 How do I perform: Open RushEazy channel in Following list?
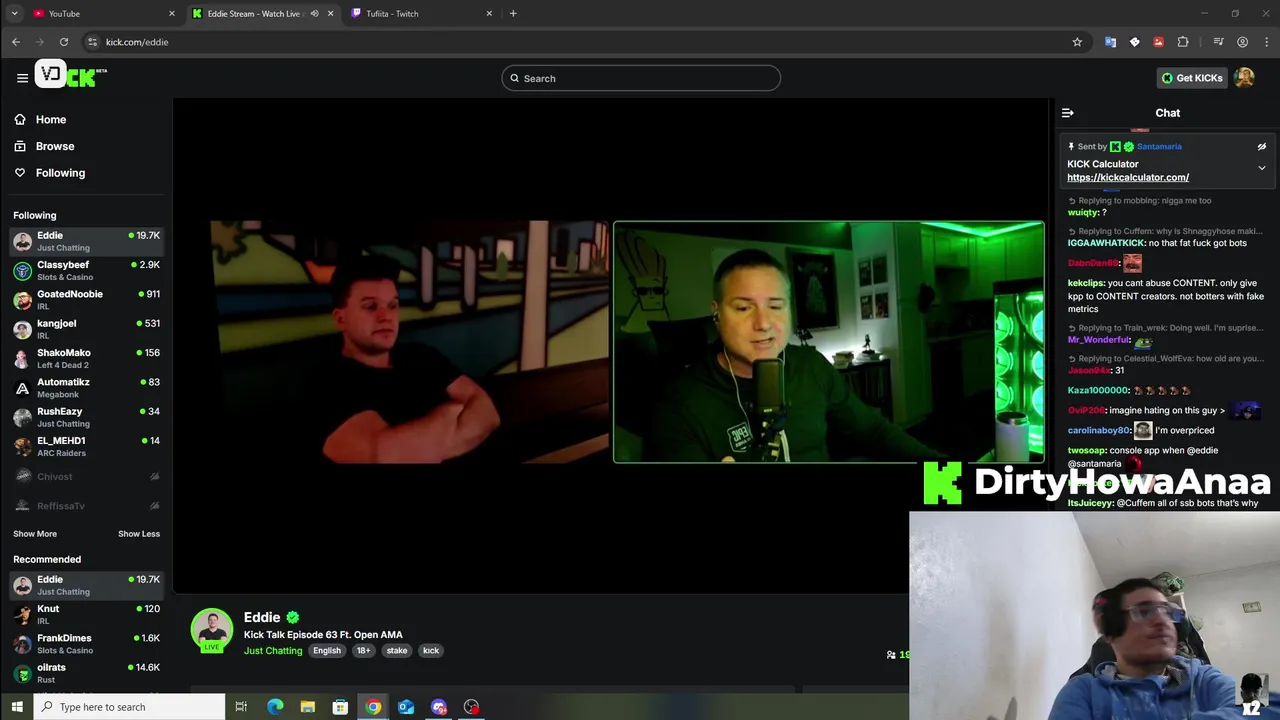click(x=87, y=417)
